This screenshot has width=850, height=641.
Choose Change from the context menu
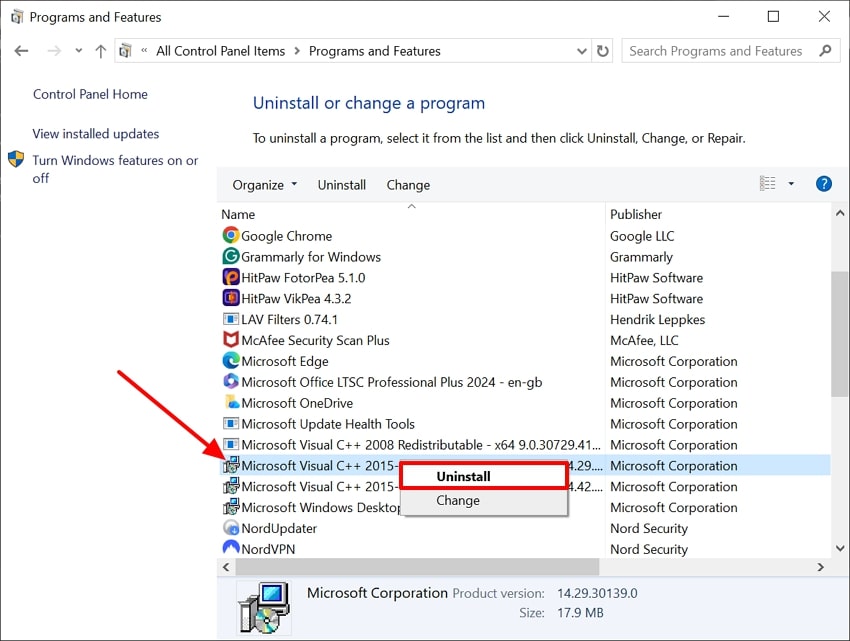[x=458, y=500]
